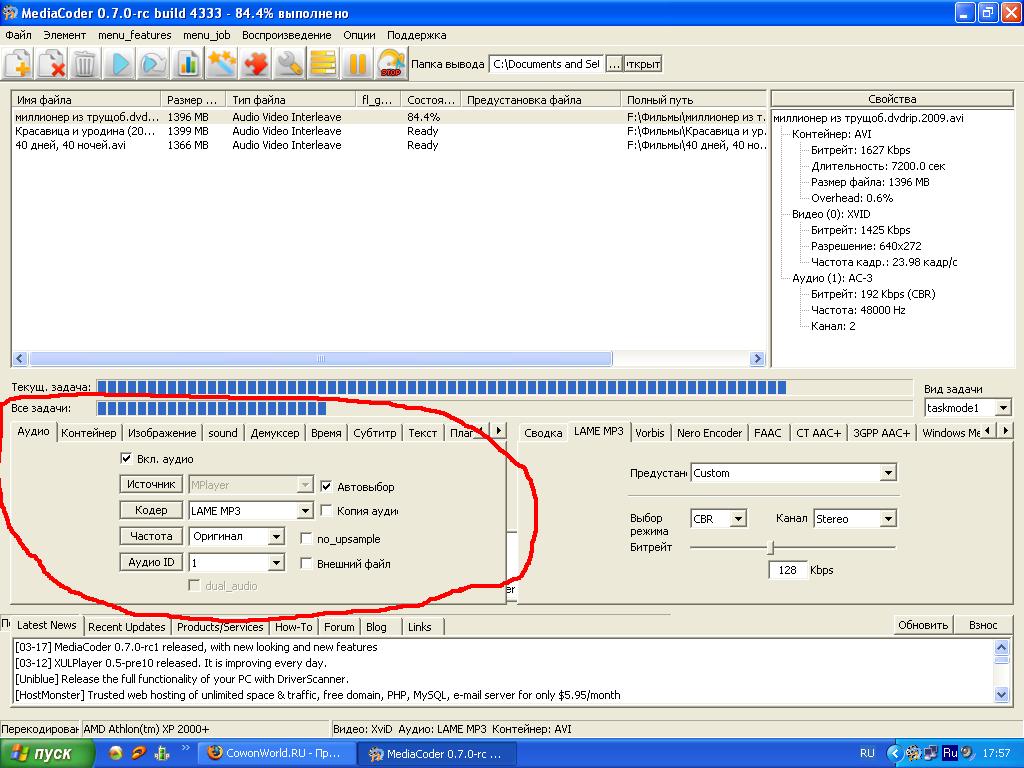Click the browse (...) output folder button
The width and height of the screenshot is (1024, 768).
tap(614, 64)
